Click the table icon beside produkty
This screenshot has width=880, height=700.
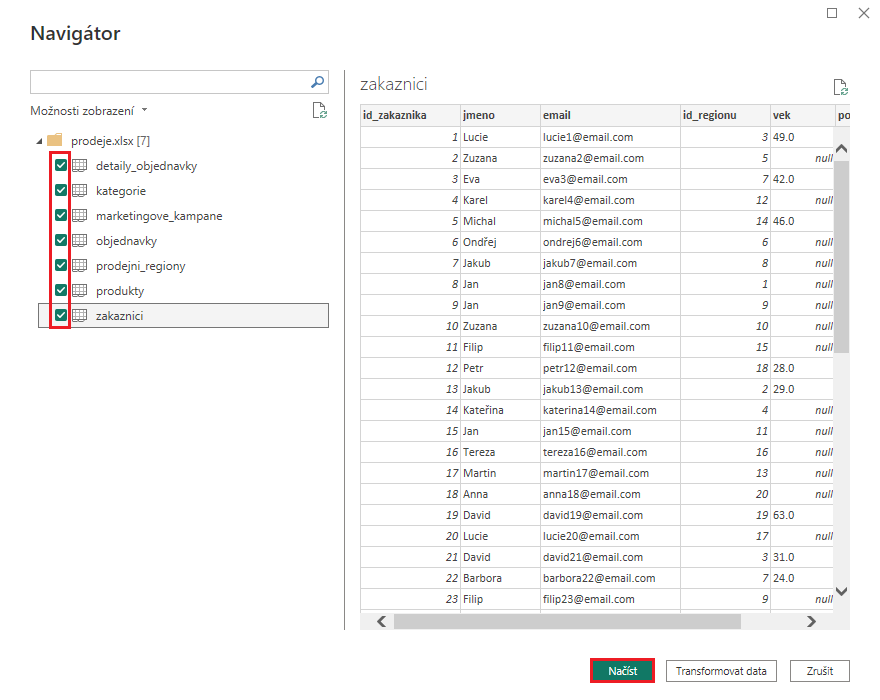(x=78, y=290)
